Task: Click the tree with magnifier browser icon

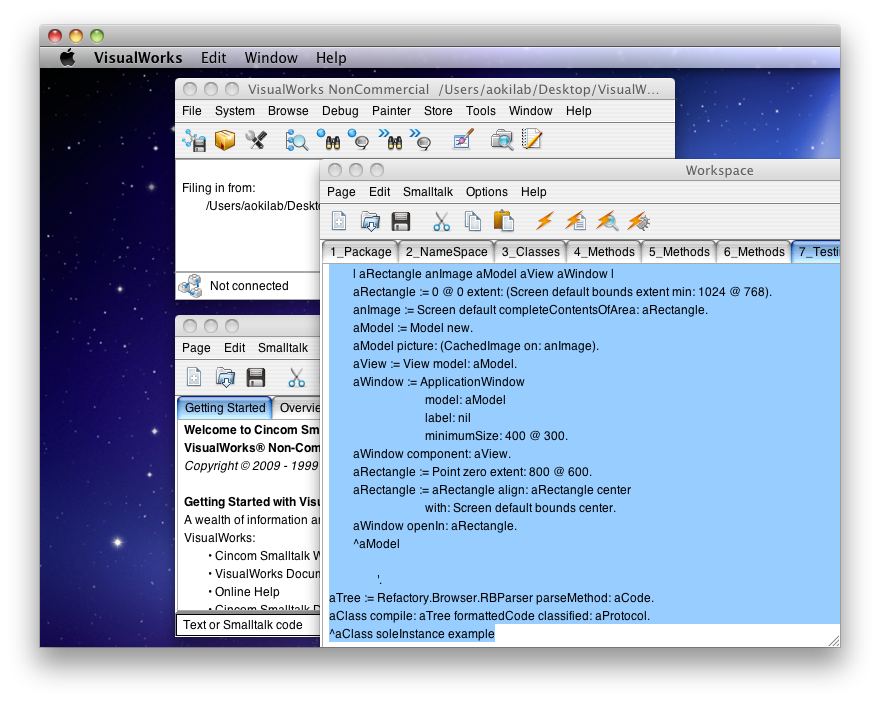Action: pos(297,140)
